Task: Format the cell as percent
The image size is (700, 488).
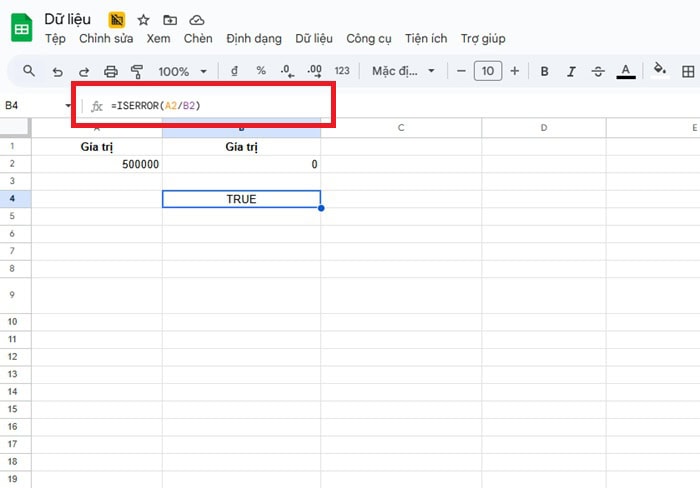Action: coord(261,71)
